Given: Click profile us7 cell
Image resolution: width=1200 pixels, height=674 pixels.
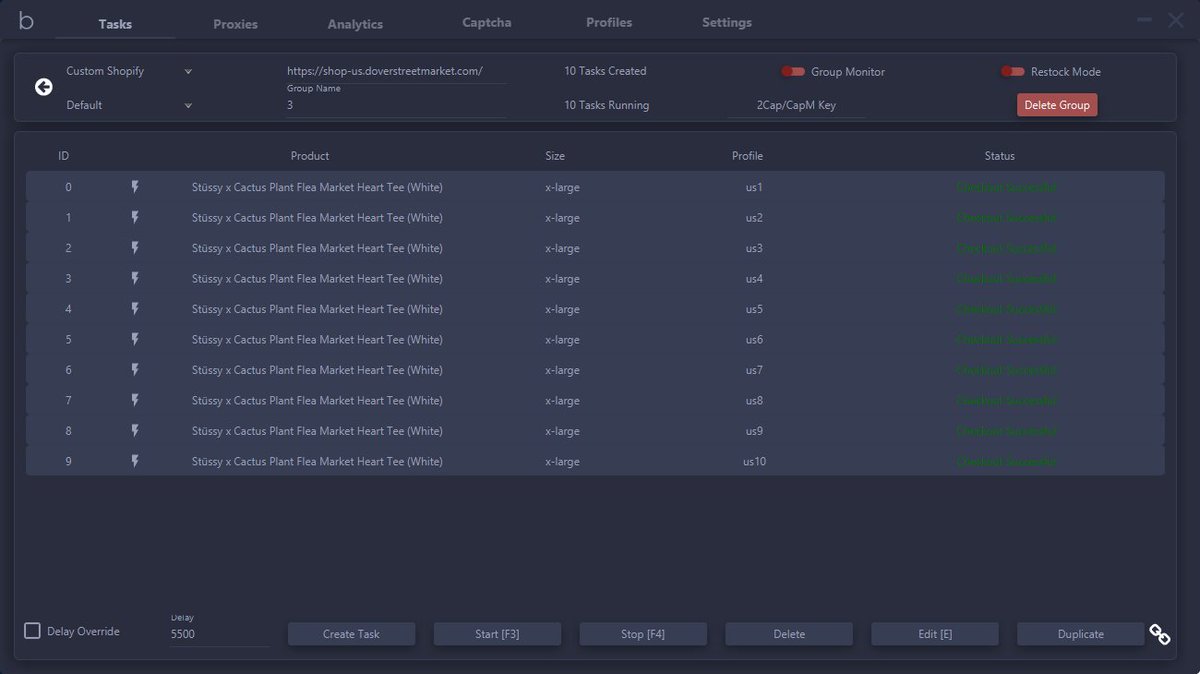Looking at the screenshot, I should point(754,370).
